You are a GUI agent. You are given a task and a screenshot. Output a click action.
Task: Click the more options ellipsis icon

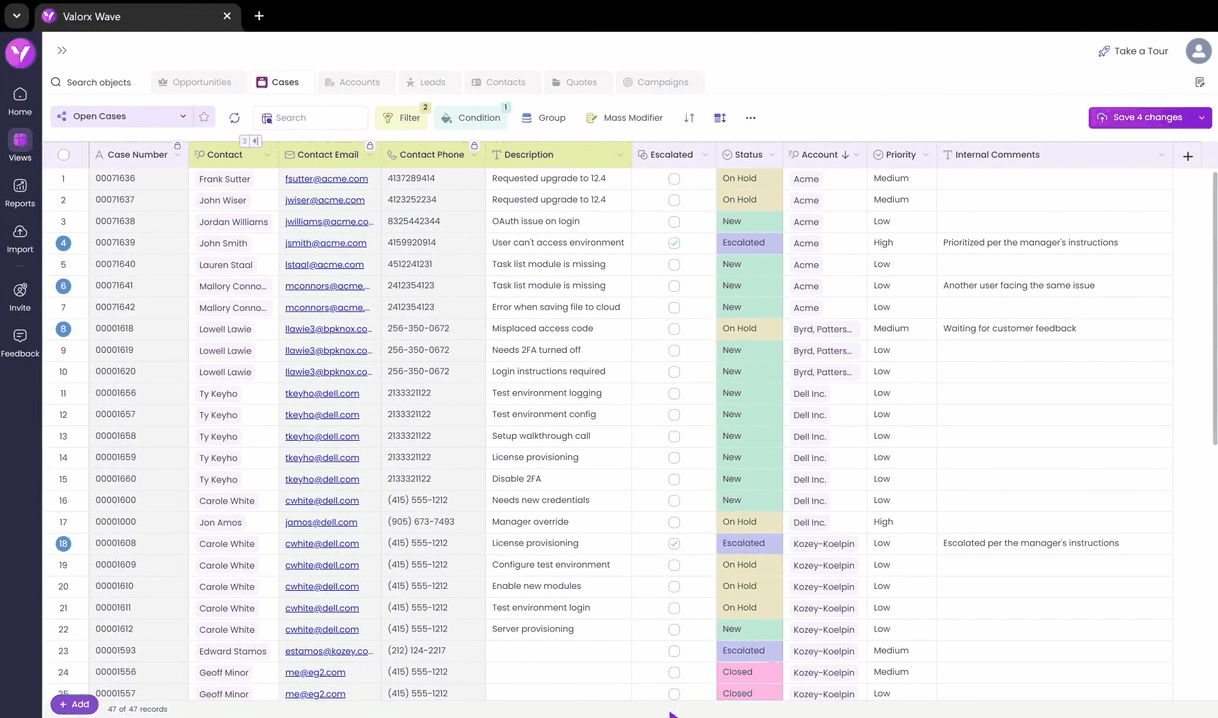tap(750, 118)
